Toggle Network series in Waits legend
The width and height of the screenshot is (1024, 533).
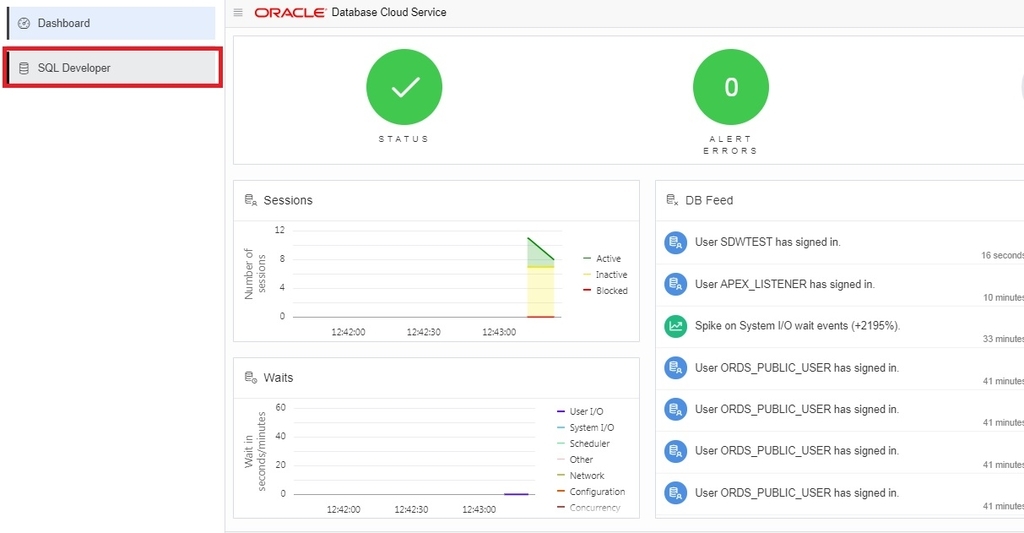coord(581,476)
